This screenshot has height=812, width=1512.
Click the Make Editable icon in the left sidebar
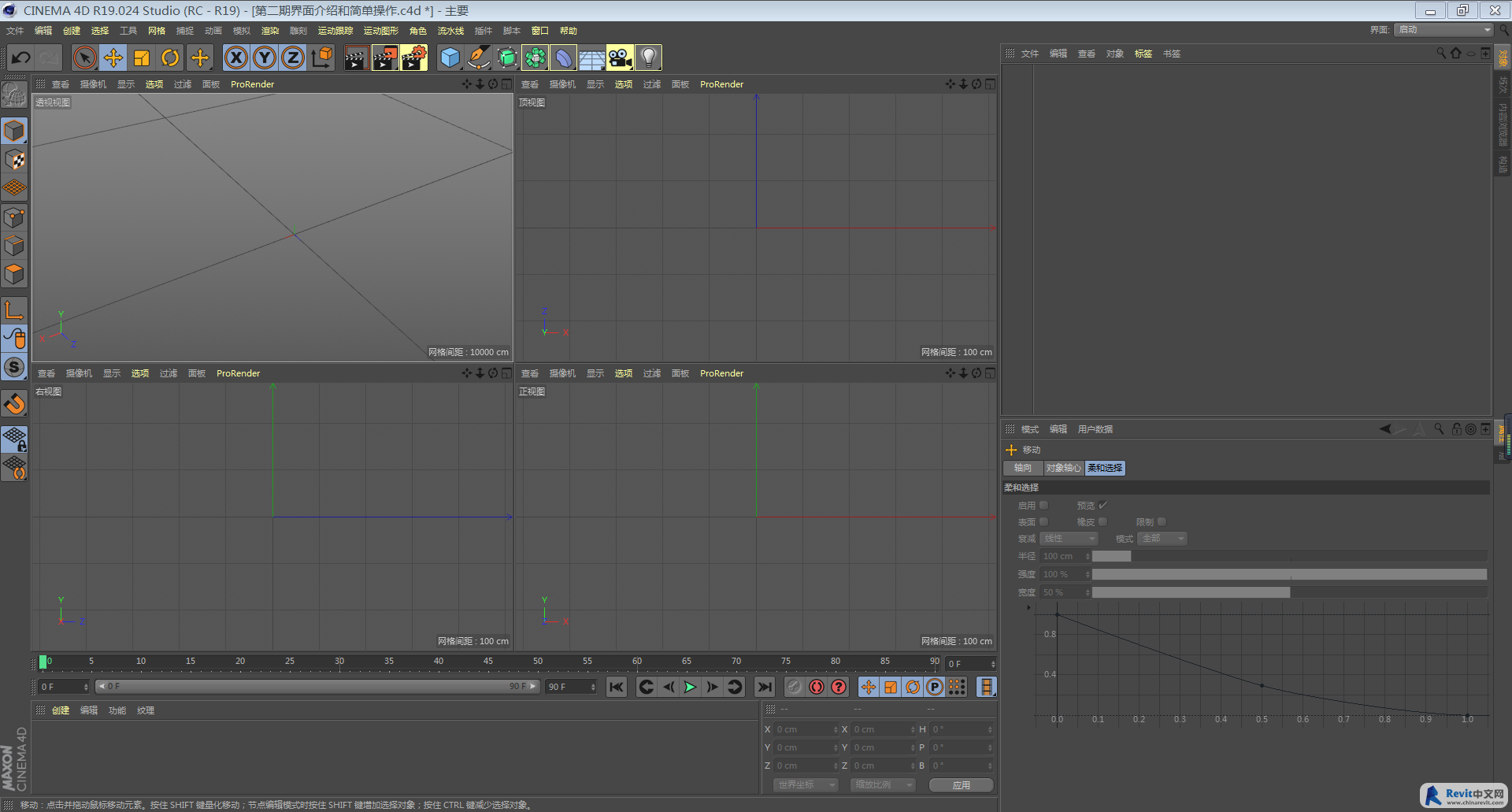[14, 95]
